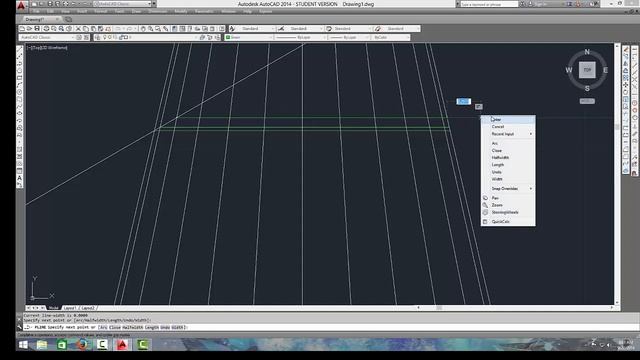Open the WCS menu below the ViewCube
The image size is (640, 360).
pos(587,101)
